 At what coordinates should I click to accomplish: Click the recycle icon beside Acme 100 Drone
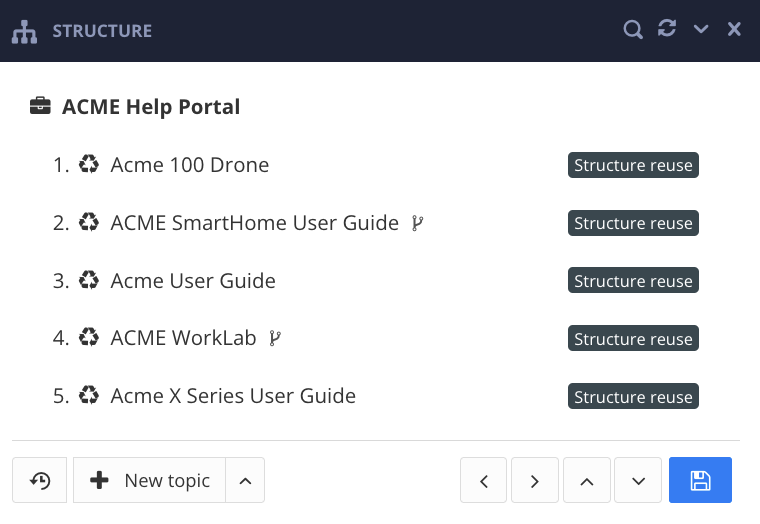[89, 165]
